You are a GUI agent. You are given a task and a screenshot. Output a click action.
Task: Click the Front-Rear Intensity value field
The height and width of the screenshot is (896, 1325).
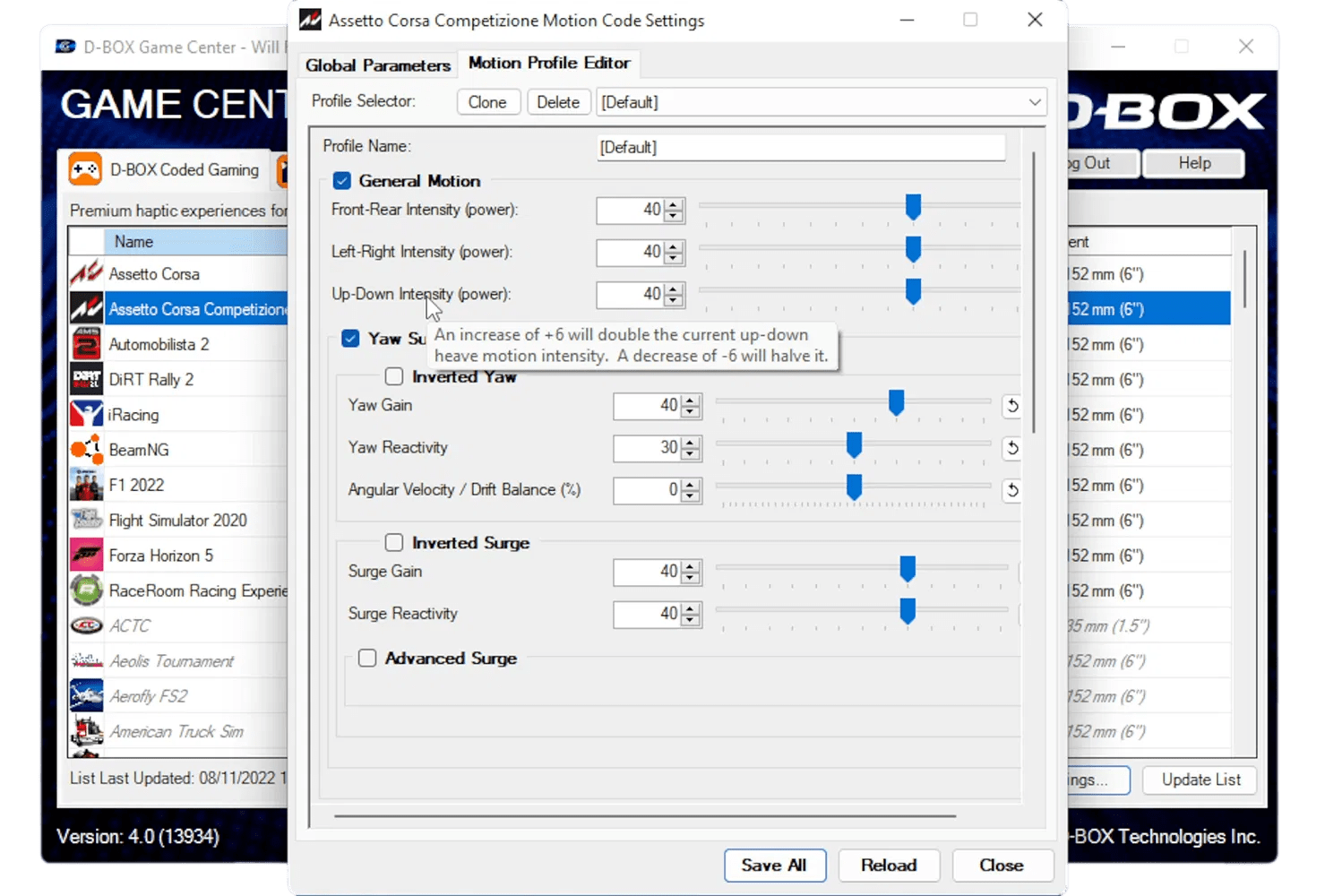[630, 210]
